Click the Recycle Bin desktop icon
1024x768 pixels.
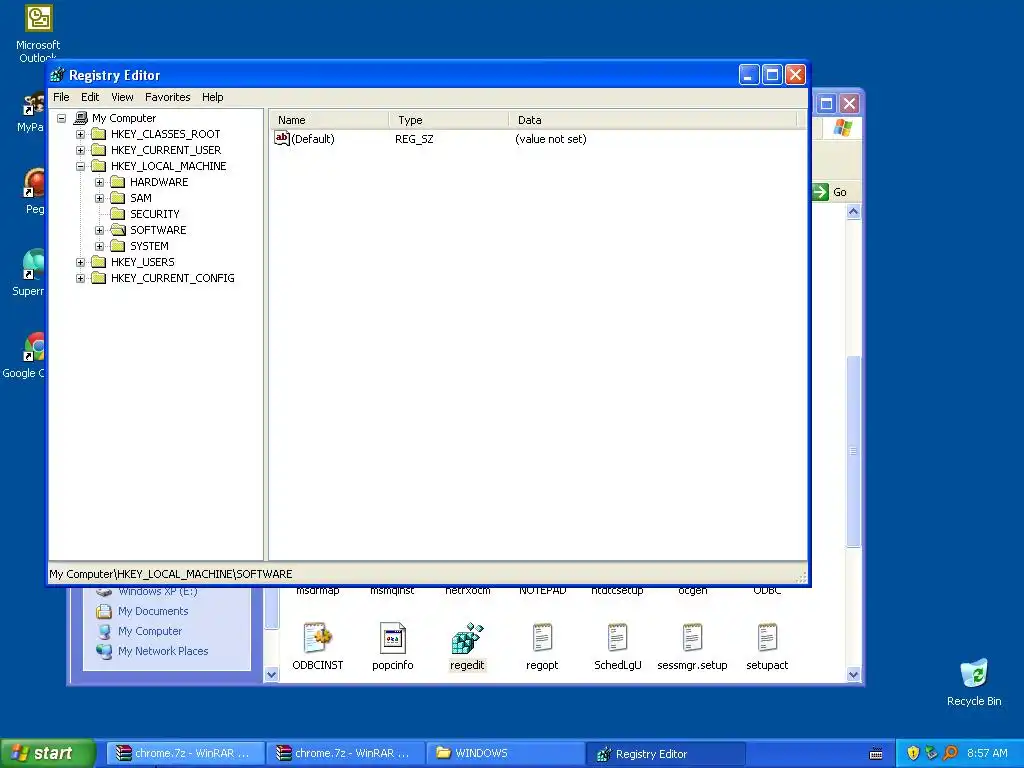[974, 673]
